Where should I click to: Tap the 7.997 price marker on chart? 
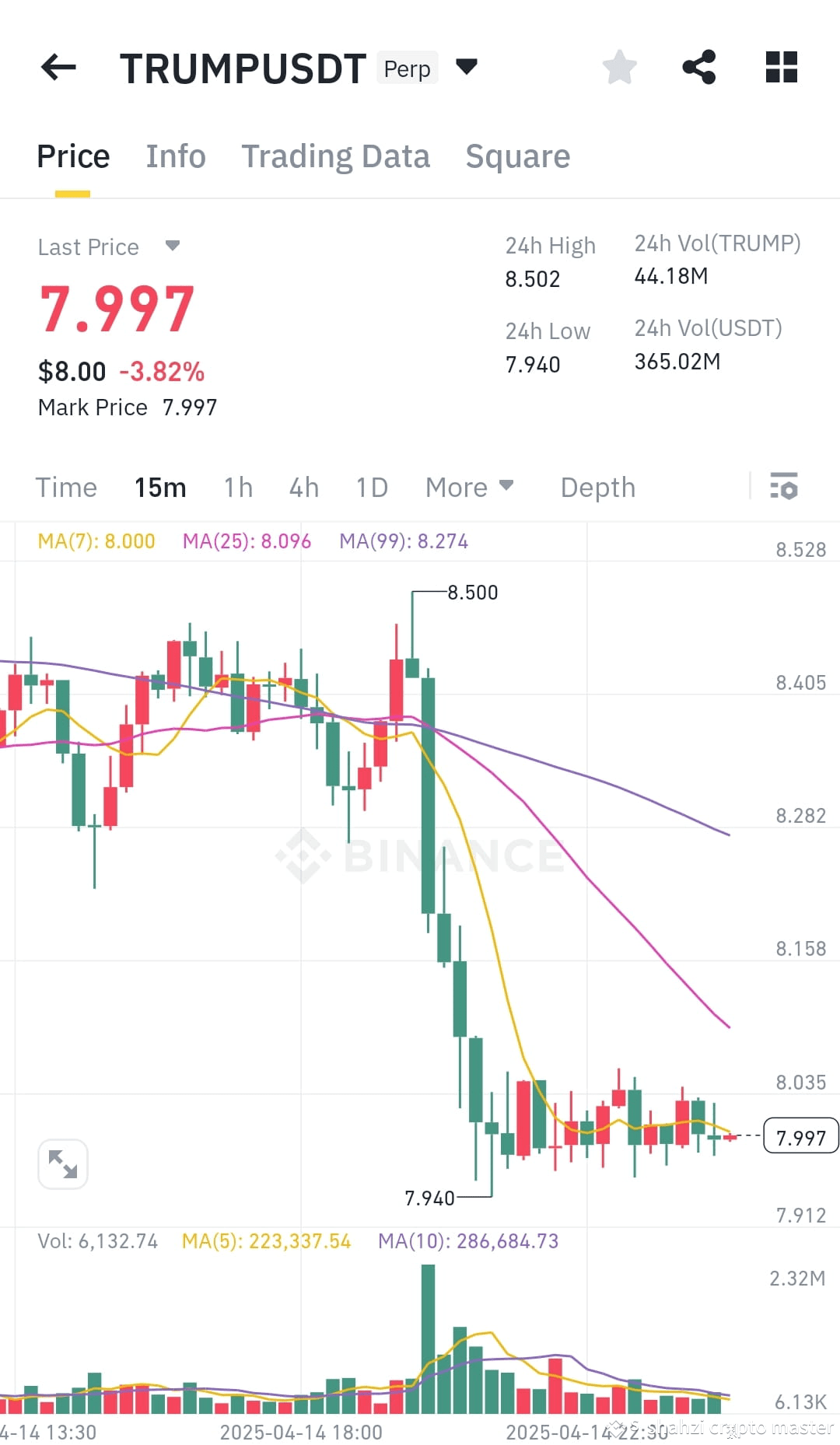(800, 1137)
